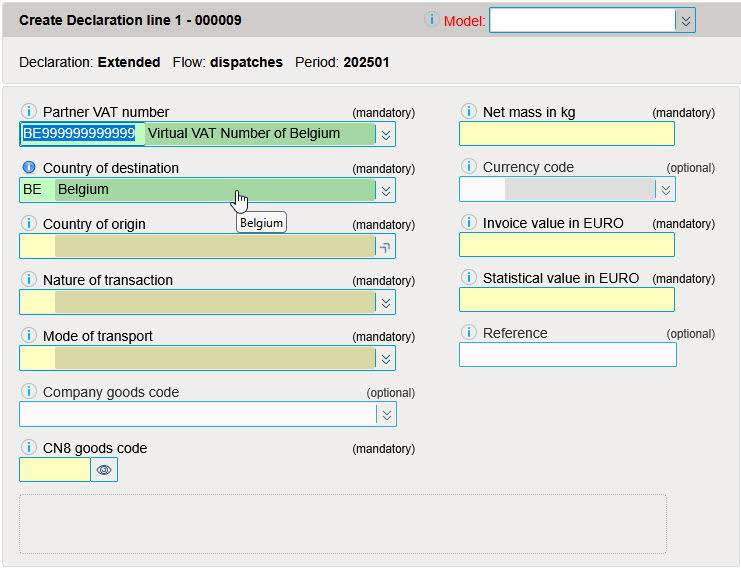Expand Country of destination dropdown arrow
The height and width of the screenshot is (569, 741).
pos(386,190)
